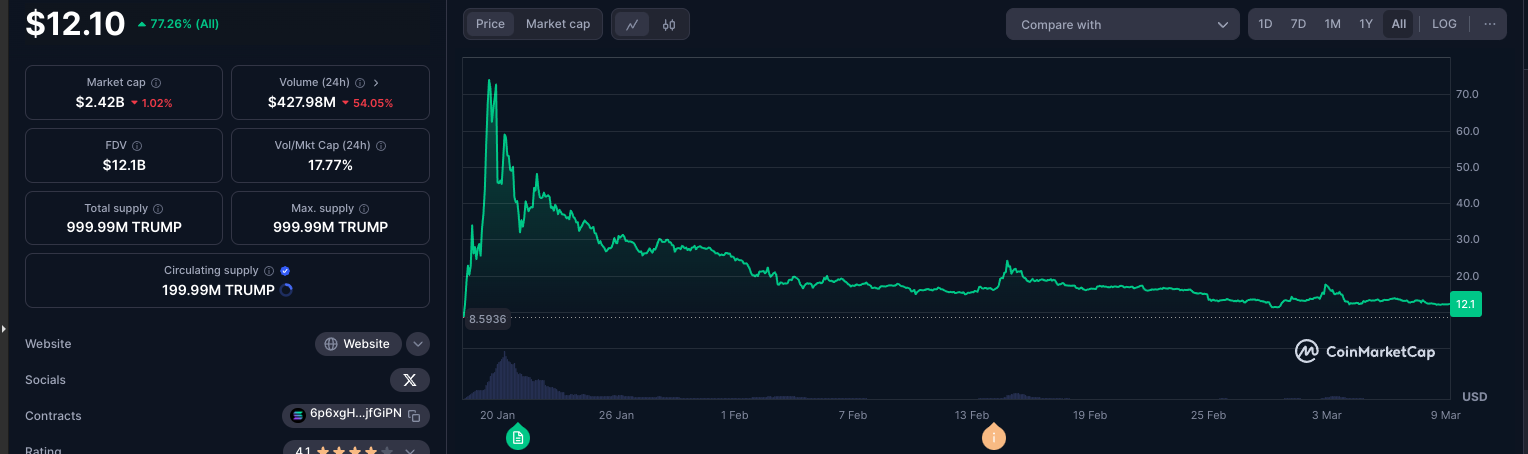The height and width of the screenshot is (454, 1528).
Task: Set chart range to 7D
Action: tap(1298, 24)
